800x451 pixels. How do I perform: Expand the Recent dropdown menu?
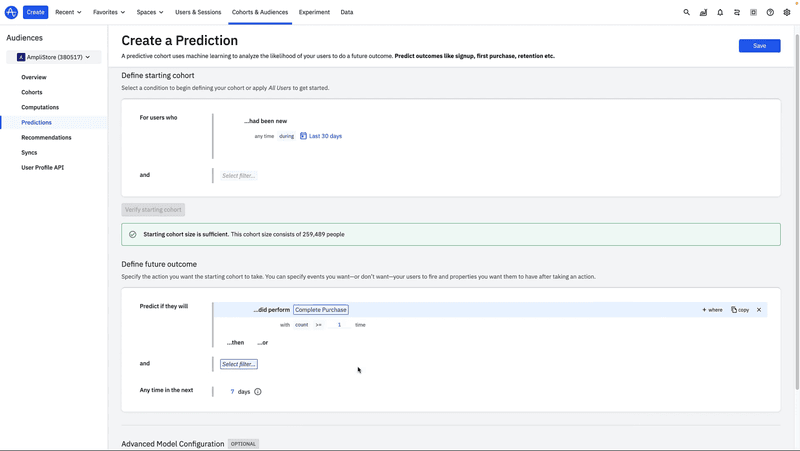(x=68, y=13)
